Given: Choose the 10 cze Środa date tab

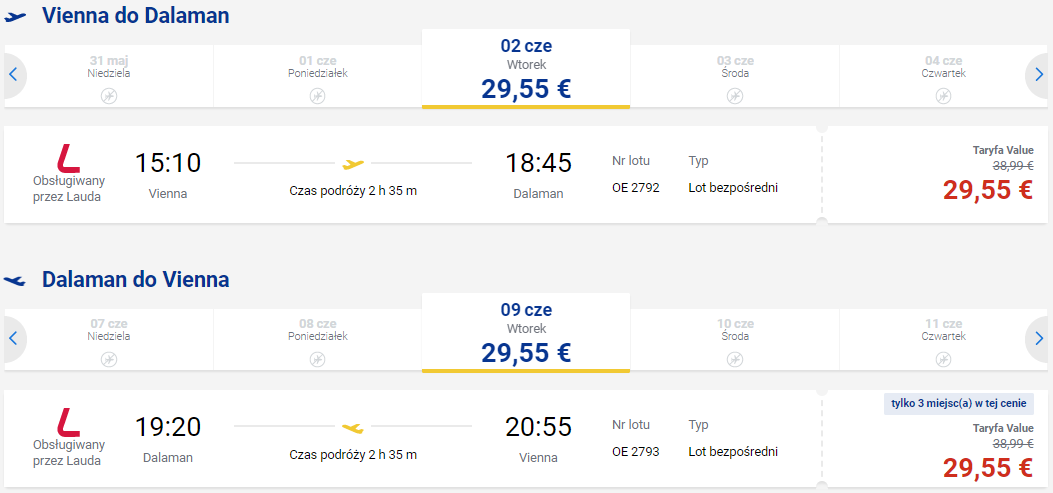Looking at the screenshot, I should point(735,340).
